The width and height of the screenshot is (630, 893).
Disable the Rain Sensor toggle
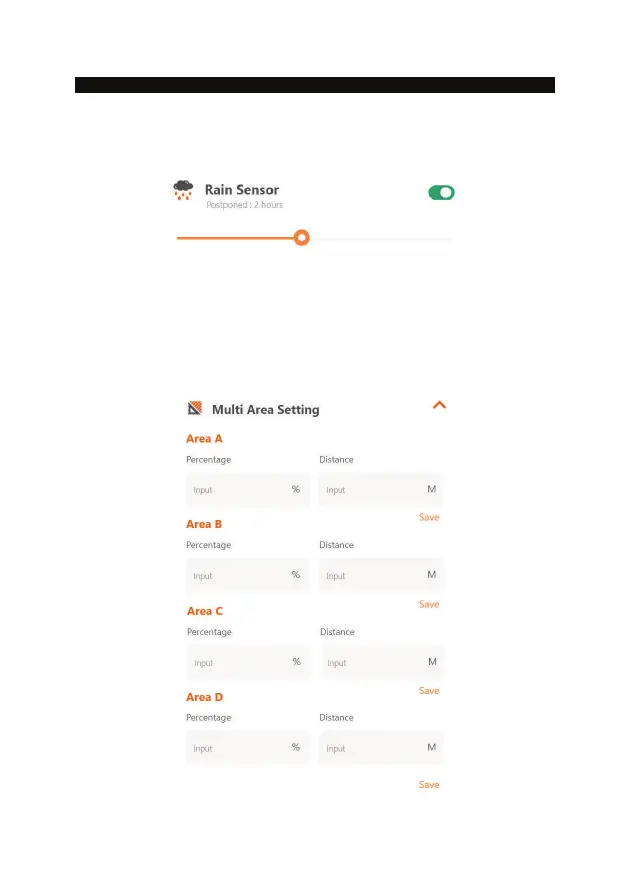coord(441,193)
